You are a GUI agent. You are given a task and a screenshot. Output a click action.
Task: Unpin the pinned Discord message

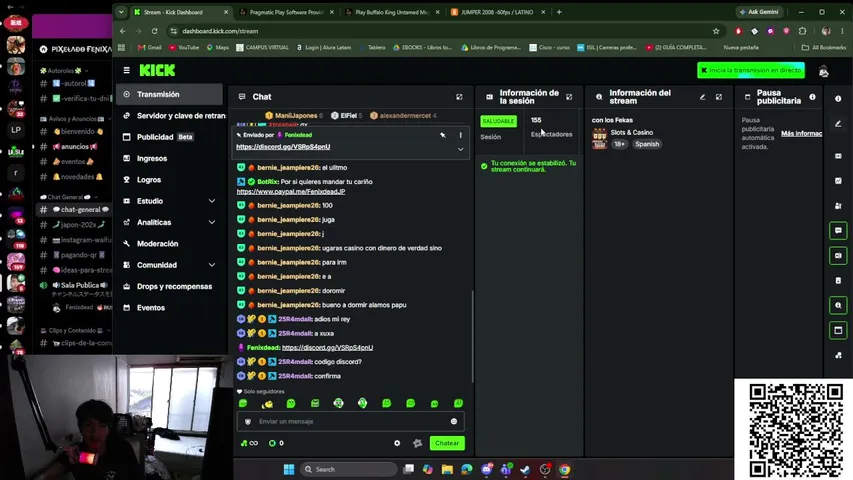pyautogui.click(x=443, y=135)
